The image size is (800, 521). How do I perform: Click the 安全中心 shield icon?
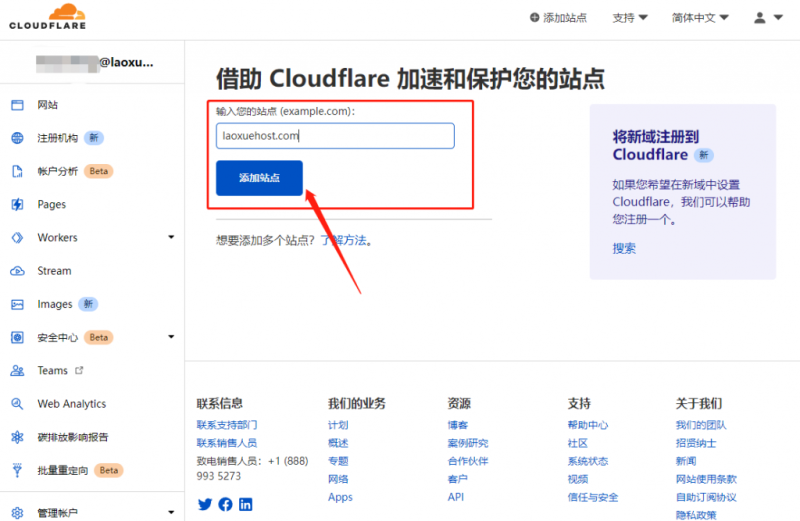pos(17,337)
